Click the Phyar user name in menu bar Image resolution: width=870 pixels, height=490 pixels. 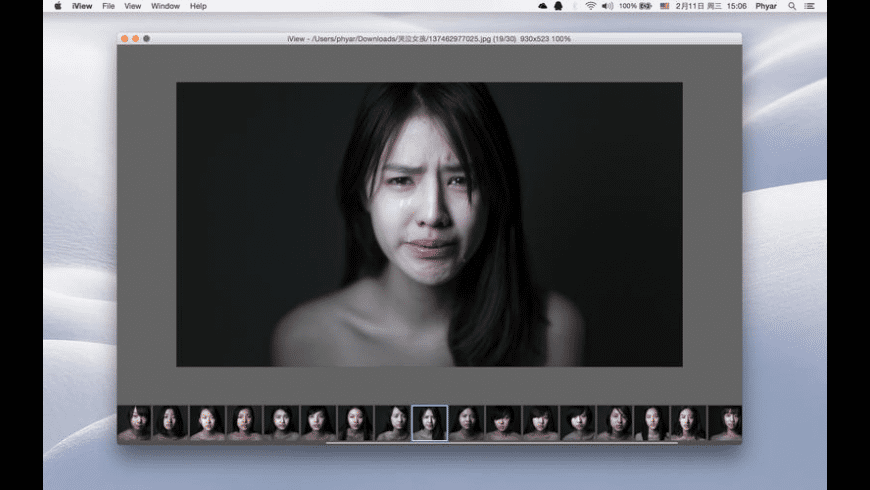point(765,6)
